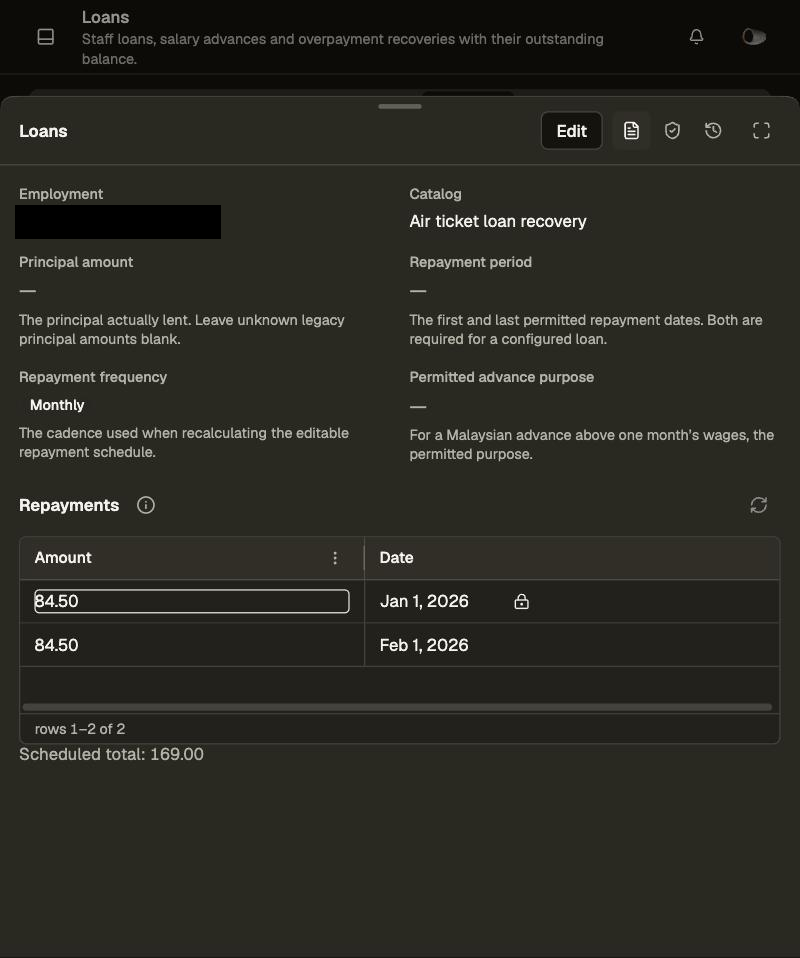Open the notifications bell

696,37
